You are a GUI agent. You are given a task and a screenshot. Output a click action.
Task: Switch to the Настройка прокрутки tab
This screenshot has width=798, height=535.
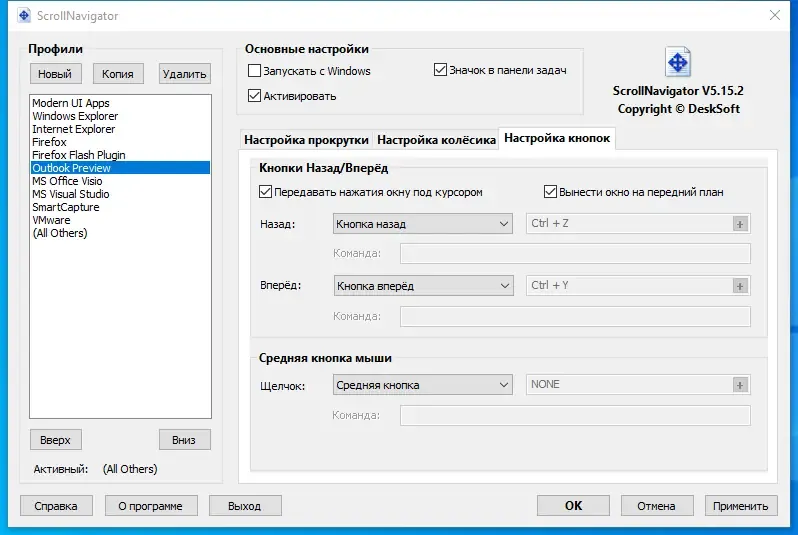[x=305, y=140]
